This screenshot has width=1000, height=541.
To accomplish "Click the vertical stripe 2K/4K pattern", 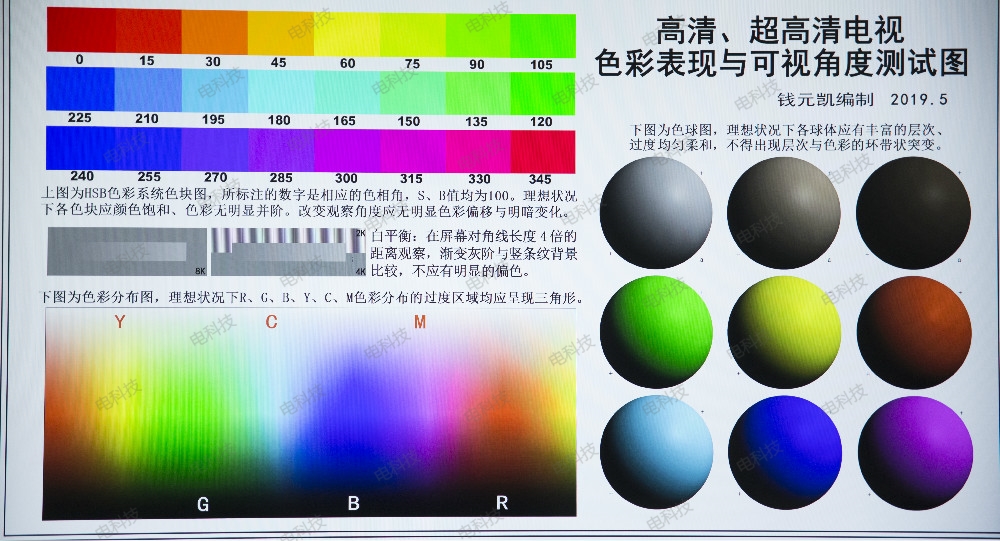I will coord(289,251).
